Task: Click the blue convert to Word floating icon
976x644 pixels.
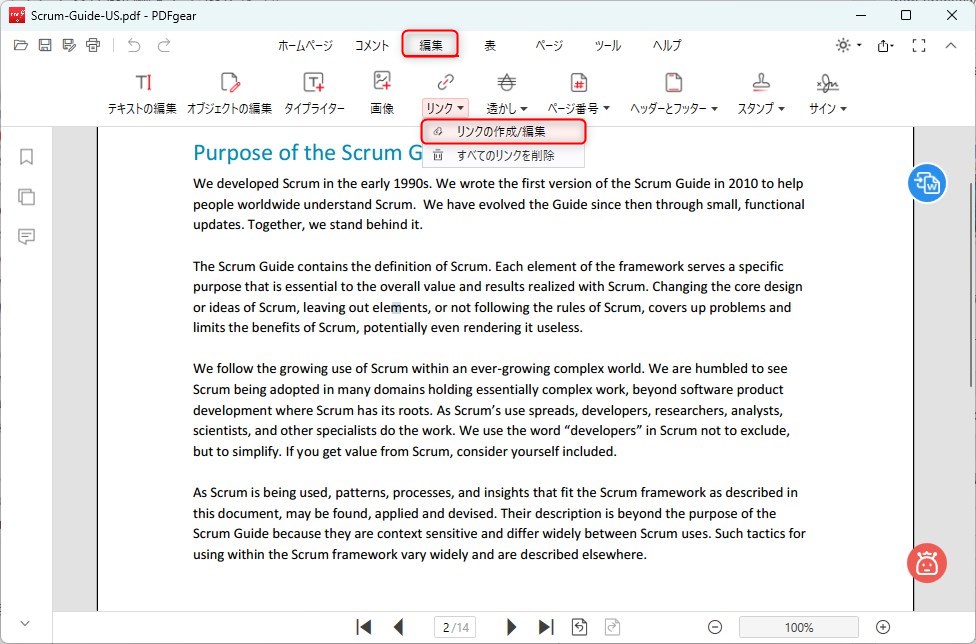Action: coord(927,183)
